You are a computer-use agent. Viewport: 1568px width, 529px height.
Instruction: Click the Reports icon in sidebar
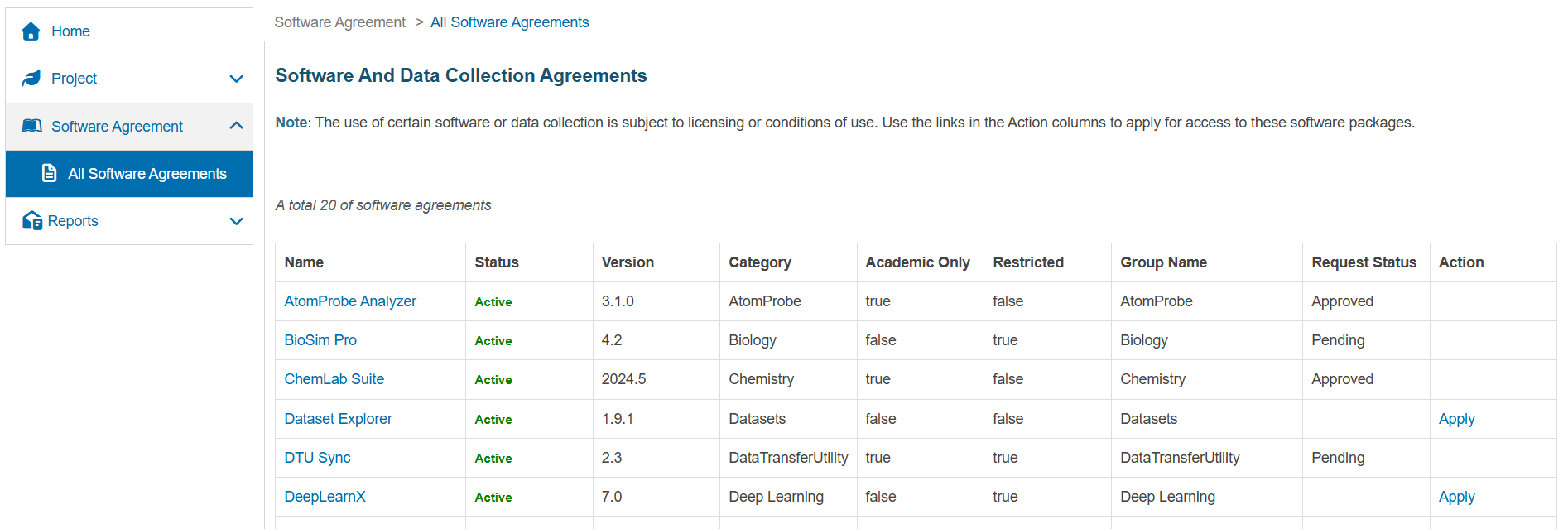tap(32, 220)
